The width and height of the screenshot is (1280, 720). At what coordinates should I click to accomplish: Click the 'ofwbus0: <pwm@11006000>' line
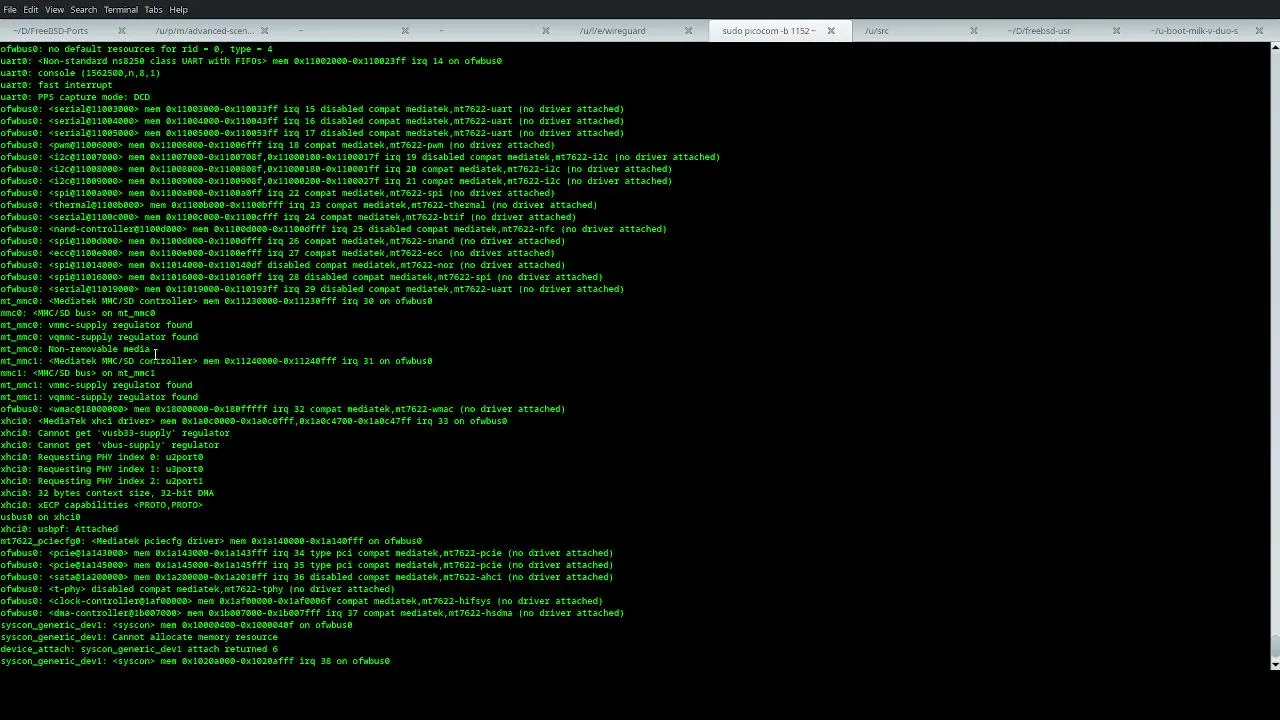pyautogui.click(x=277, y=145)
